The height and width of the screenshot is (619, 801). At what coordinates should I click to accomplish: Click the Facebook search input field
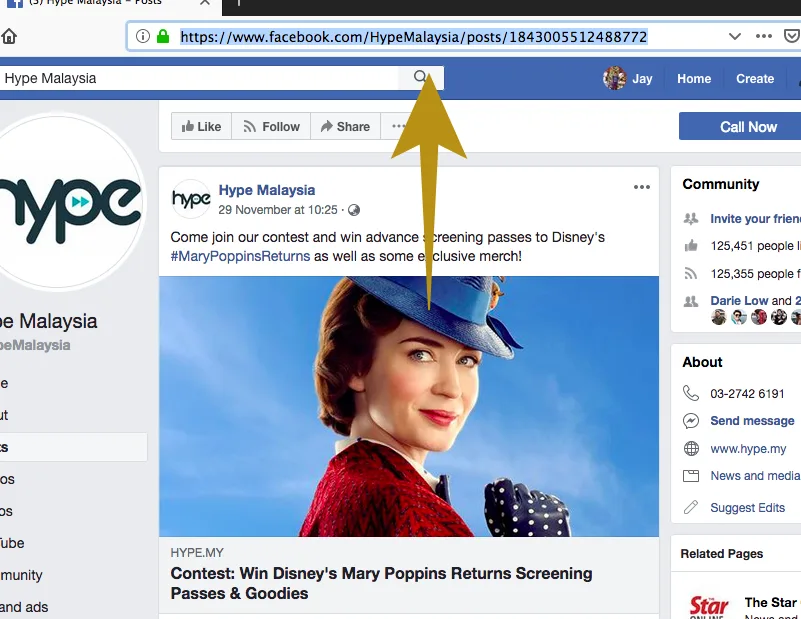click(200, 78)
